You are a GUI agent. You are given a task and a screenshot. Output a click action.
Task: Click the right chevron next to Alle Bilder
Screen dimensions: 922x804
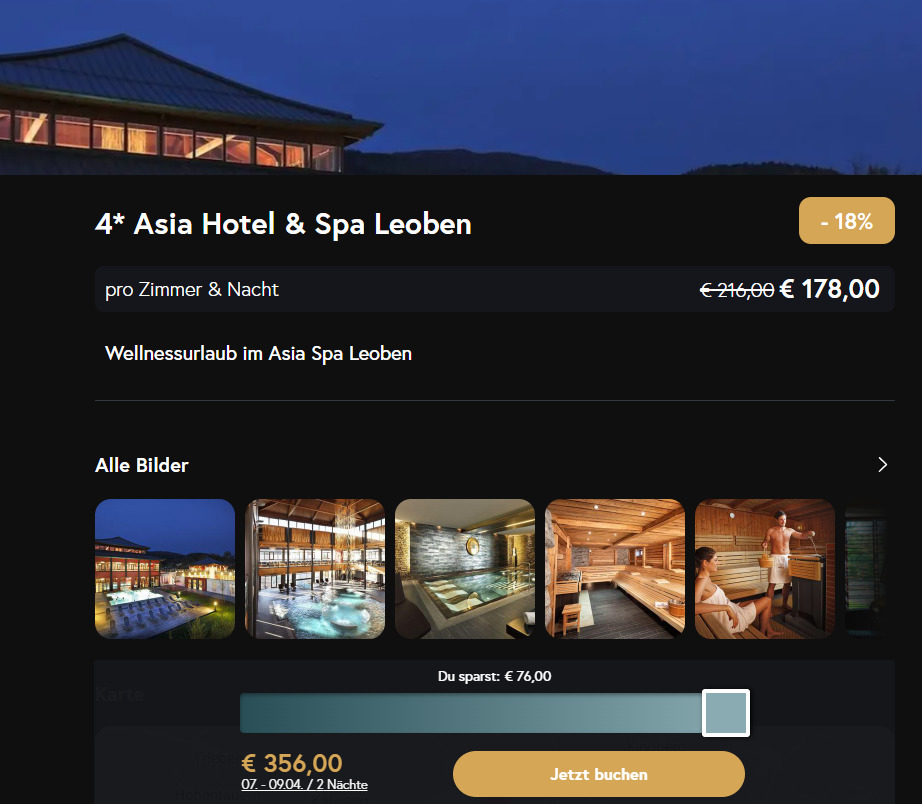882,465
